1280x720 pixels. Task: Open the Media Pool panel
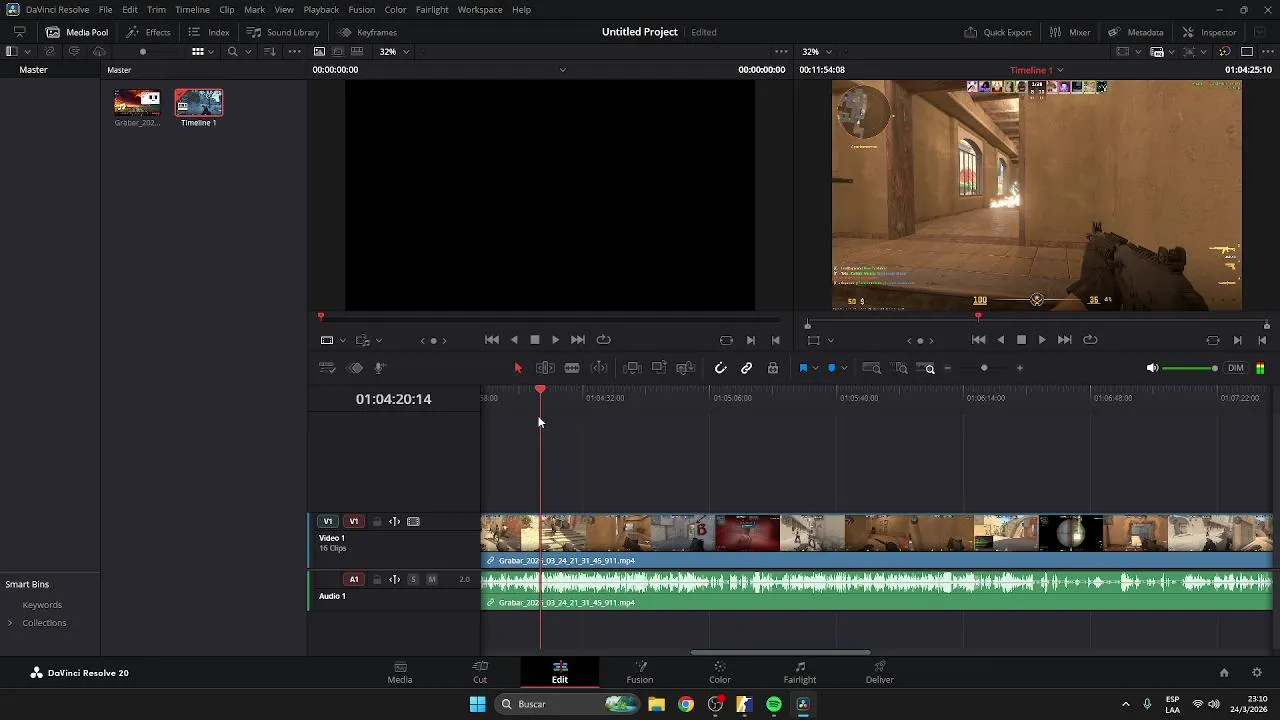[77, 32]
